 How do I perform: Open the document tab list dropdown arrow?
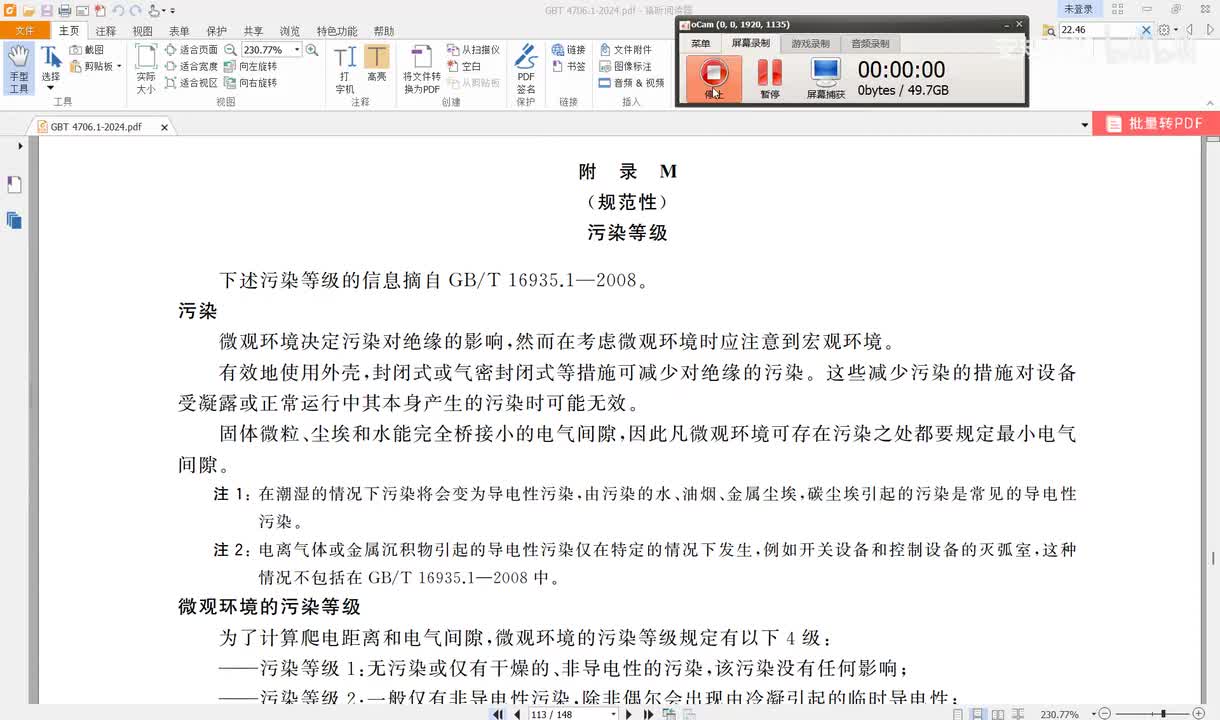point(1085,126)
